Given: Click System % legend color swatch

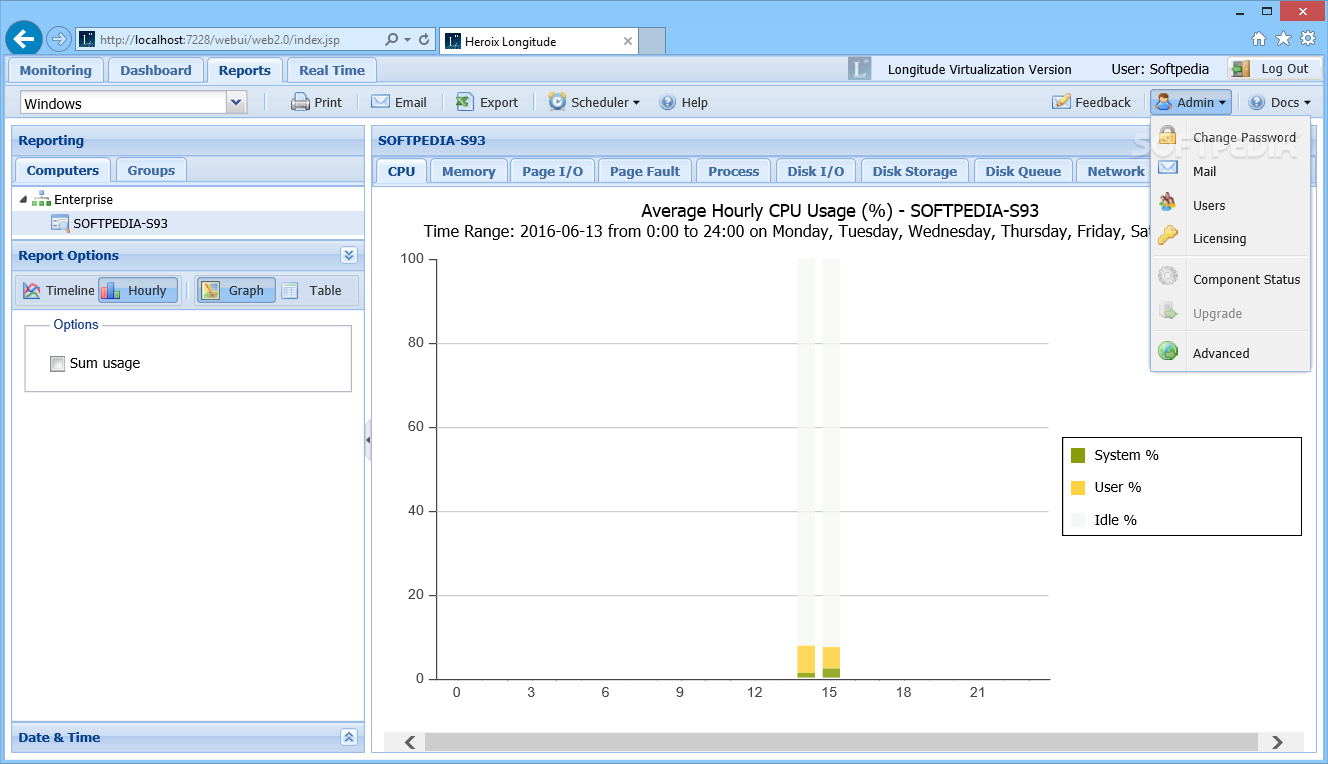Looking at the screenshot, I should tap(1078, 455).
